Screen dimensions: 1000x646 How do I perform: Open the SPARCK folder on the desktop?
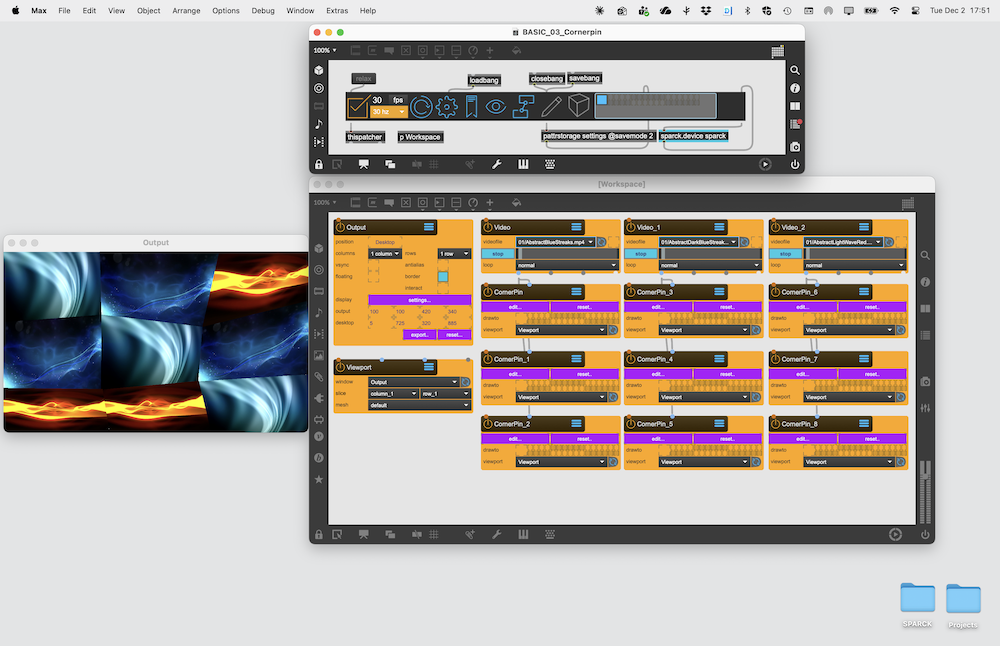(x=917, y=600)
